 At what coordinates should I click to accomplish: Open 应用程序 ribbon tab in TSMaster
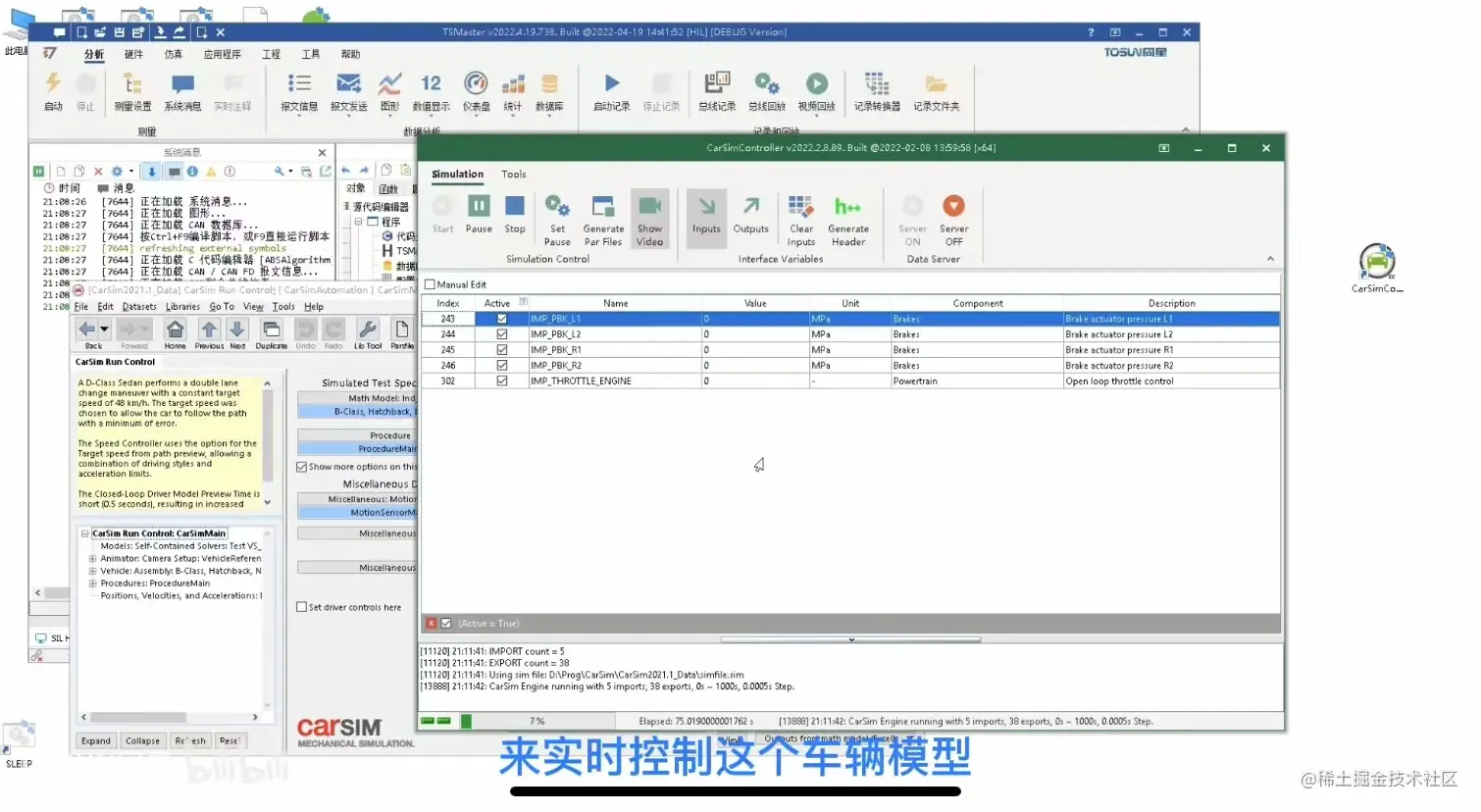(223, 55)
